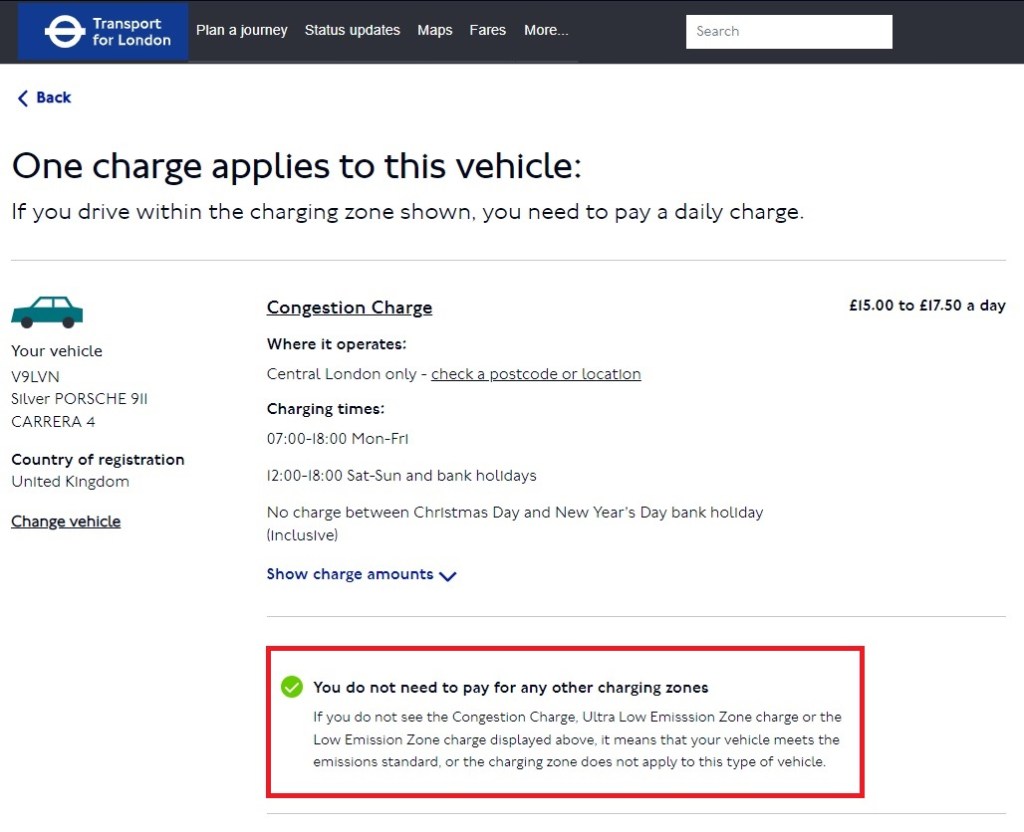Open the Congestion Charge heading link
The image size is (1024, 832).
(349, 308)
